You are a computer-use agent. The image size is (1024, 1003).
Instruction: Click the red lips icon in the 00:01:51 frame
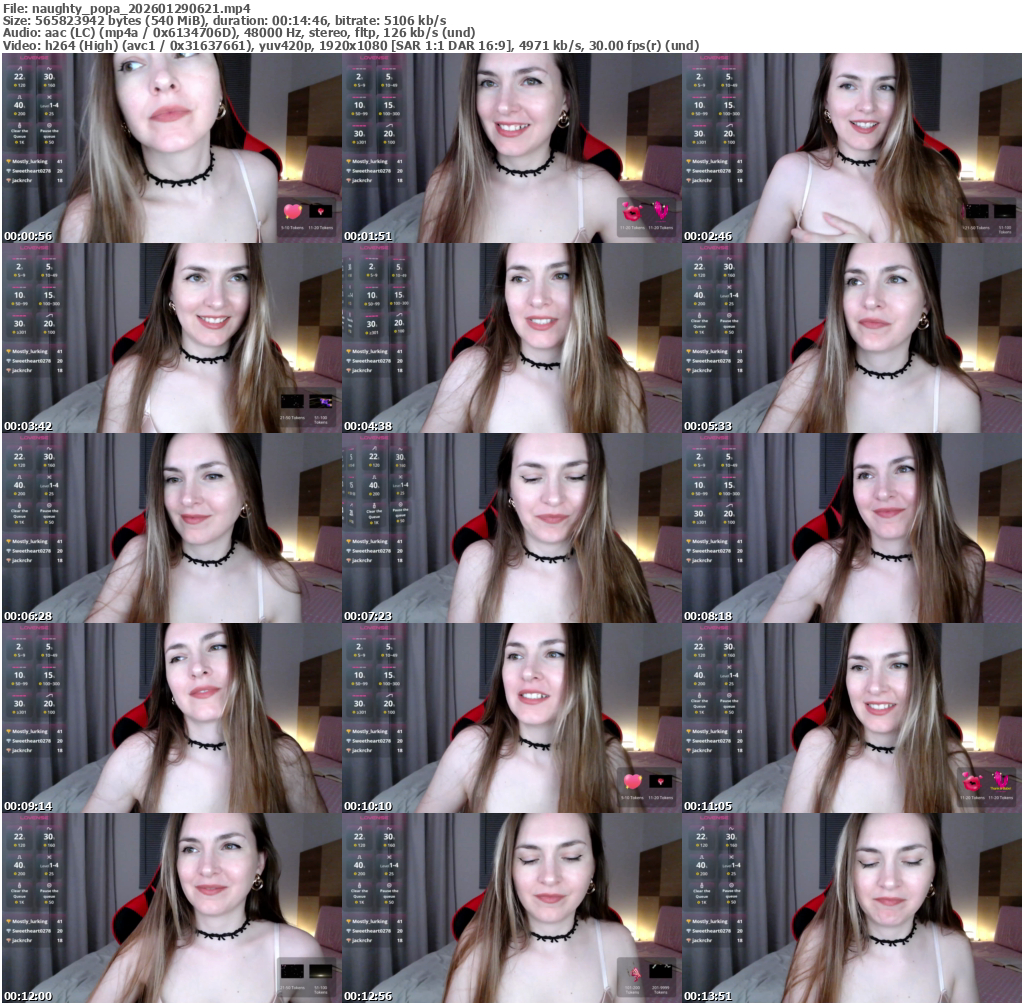point(632,211)
